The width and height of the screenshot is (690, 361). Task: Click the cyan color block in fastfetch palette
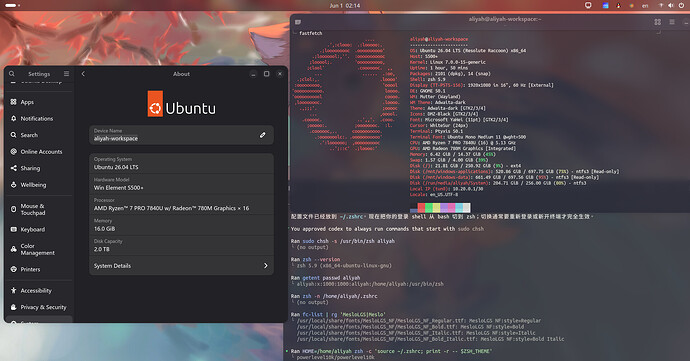pyautogui.click(x=459, y=208)
